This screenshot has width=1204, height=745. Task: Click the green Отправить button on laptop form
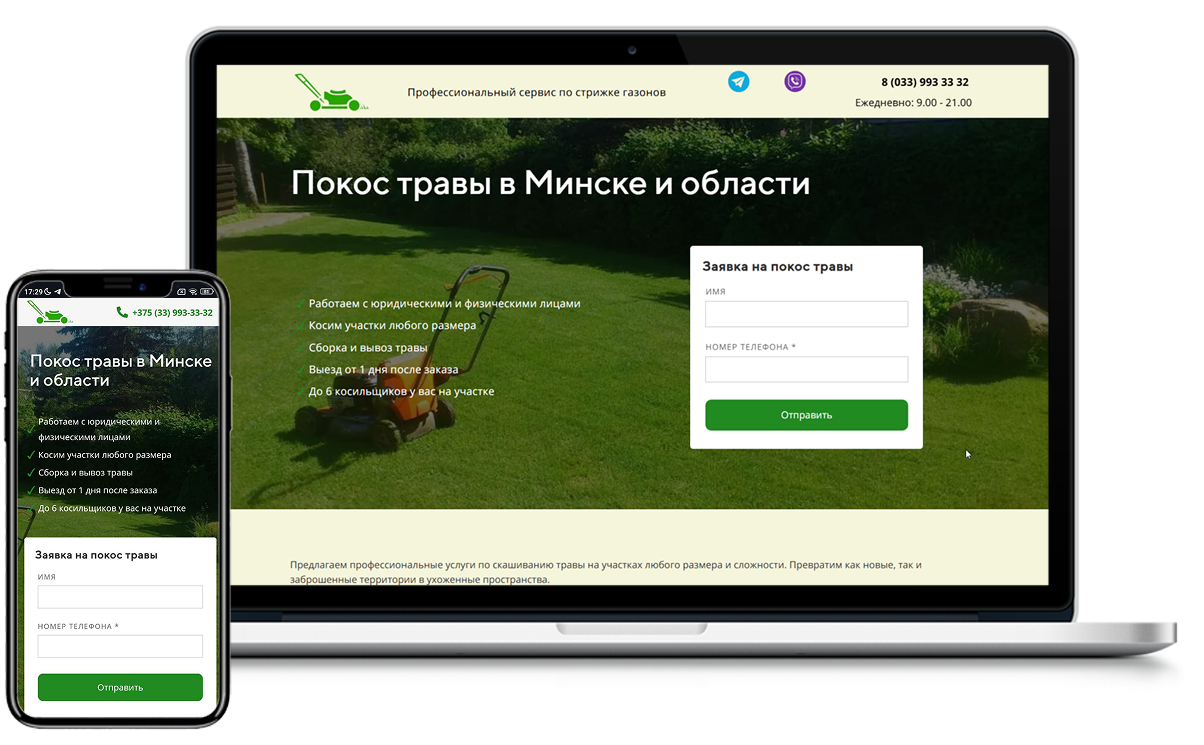coord(806,415)
